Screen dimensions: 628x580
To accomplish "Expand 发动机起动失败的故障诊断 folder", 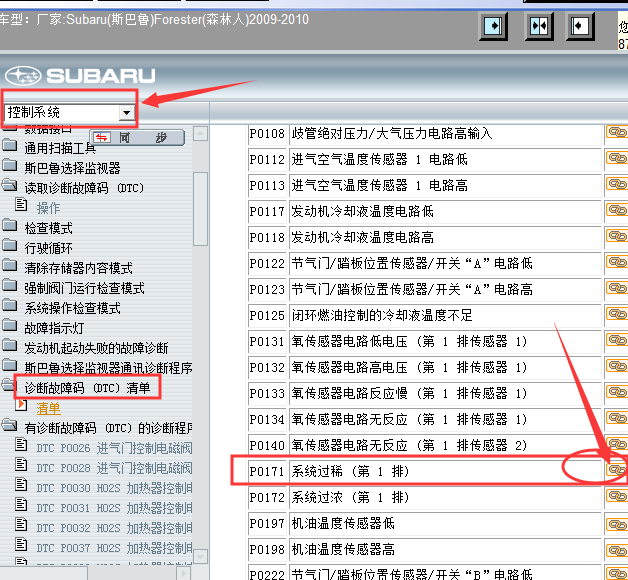I will (x=96, y=348).
